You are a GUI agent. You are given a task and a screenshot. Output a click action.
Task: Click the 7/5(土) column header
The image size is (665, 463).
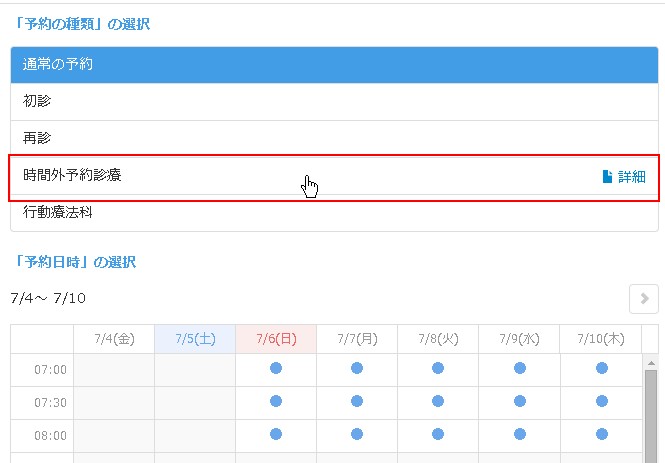coord(195,339)
